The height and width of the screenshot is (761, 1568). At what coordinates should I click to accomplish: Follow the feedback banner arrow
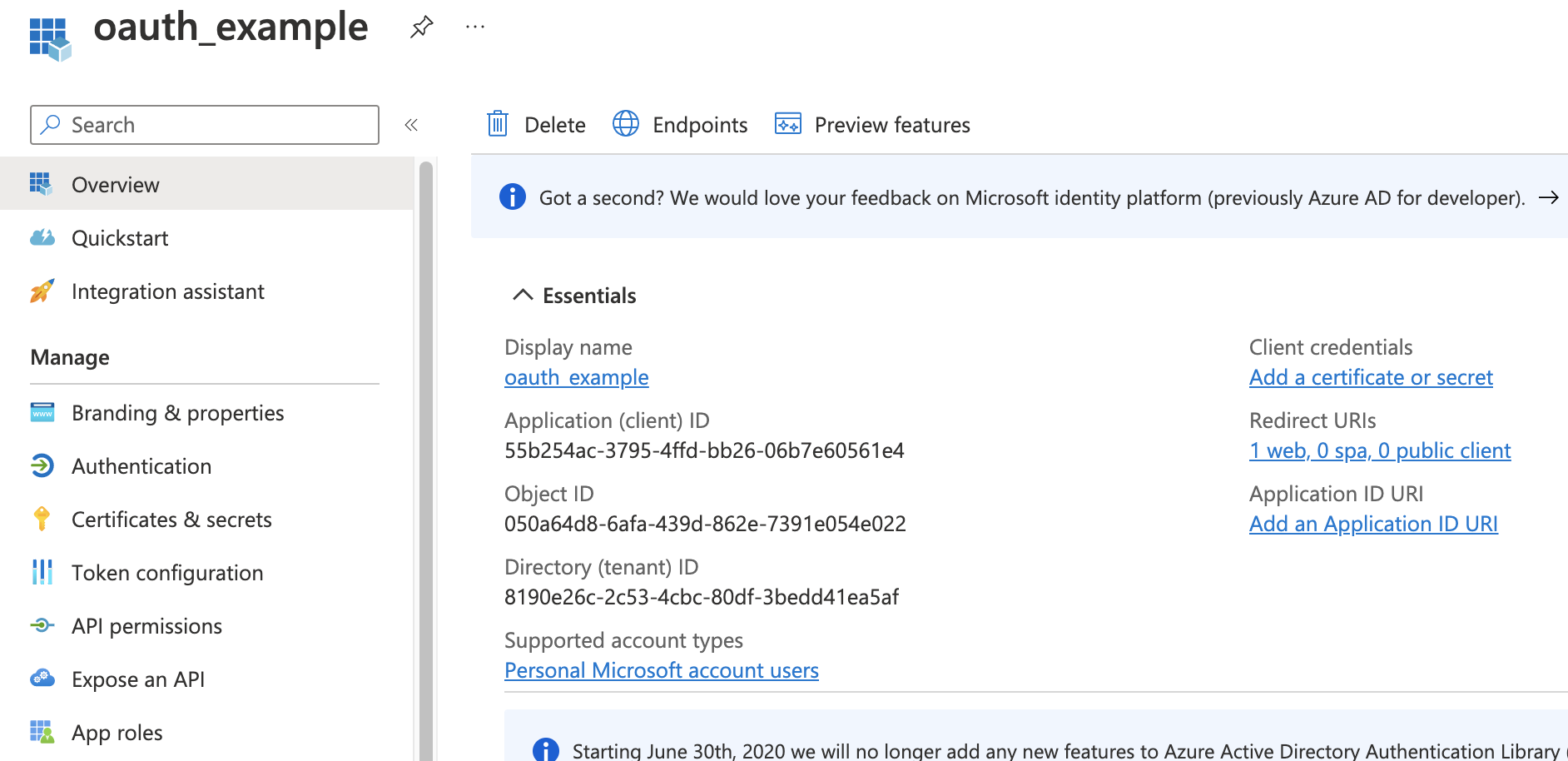[x=1549, y=197]
